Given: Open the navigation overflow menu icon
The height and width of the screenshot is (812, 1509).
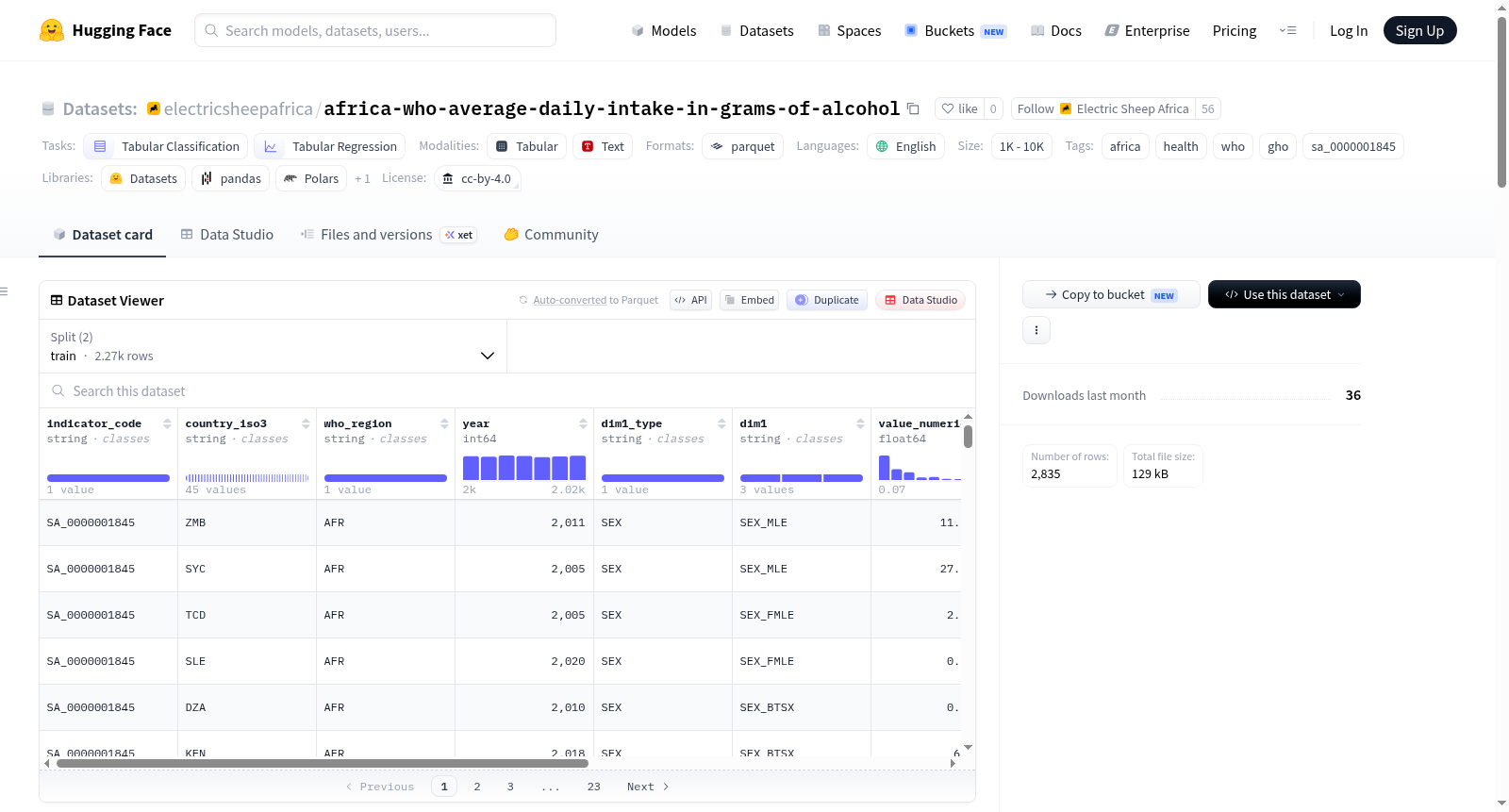Looking at the screenshot, I should [x=1287, y=31].
